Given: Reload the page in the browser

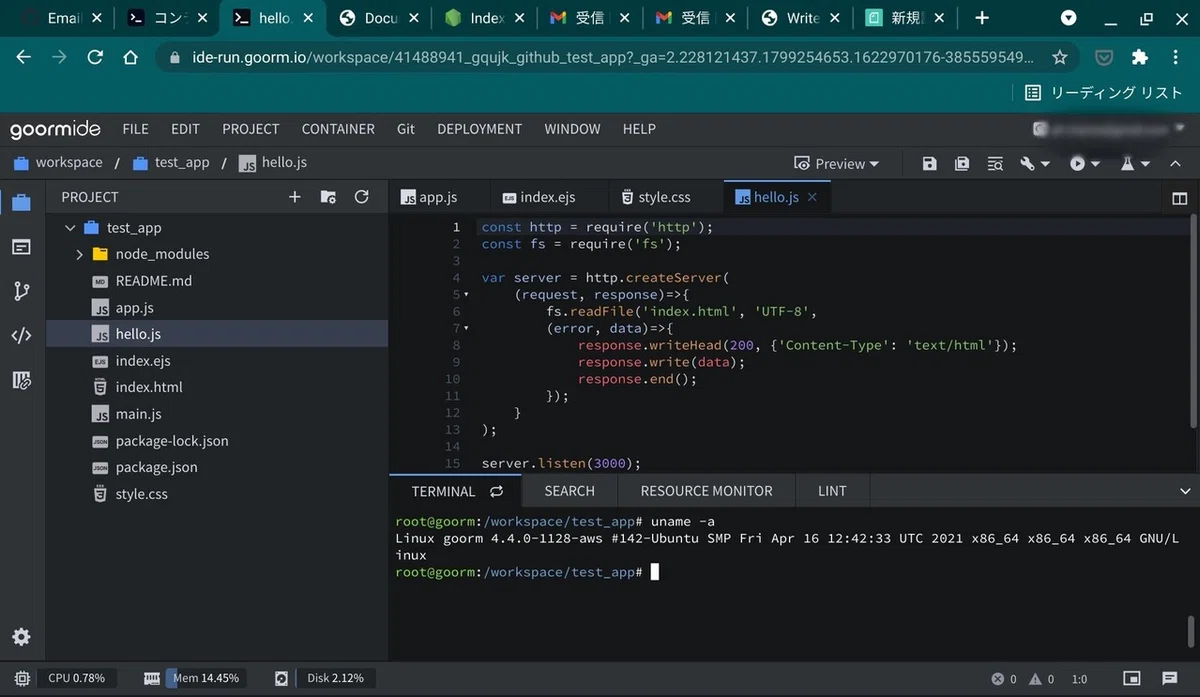Looking at the screenshot, I should click(95, 57).
